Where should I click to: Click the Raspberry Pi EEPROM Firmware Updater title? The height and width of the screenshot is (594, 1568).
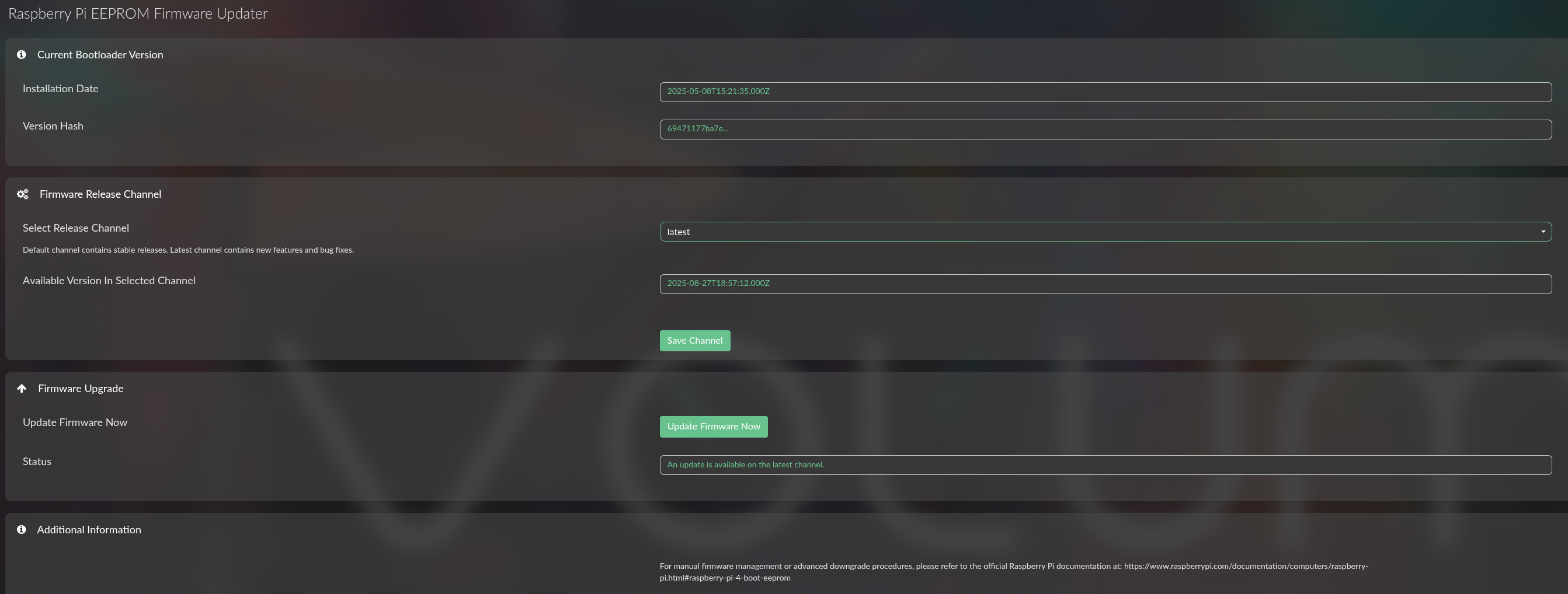pos(138,14)
